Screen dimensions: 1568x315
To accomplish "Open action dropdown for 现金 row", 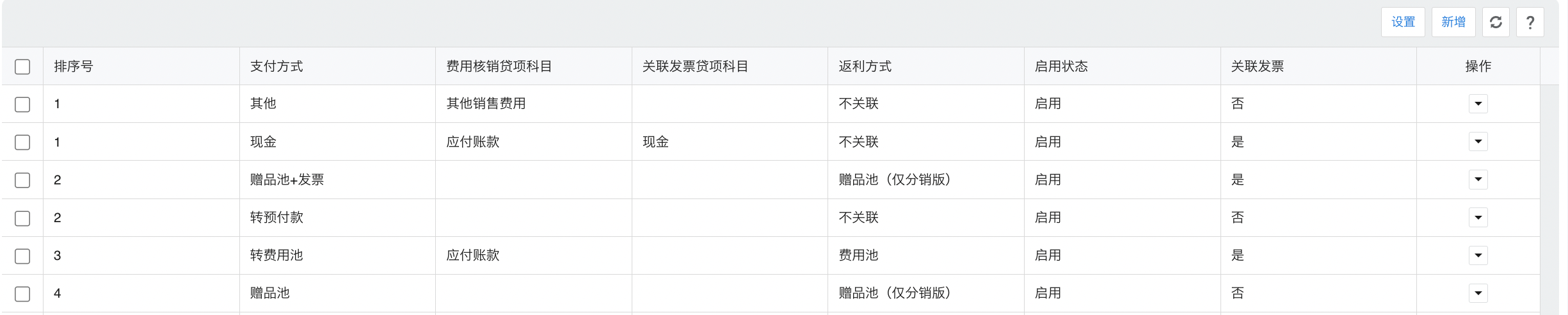I will coord(1478,141).
